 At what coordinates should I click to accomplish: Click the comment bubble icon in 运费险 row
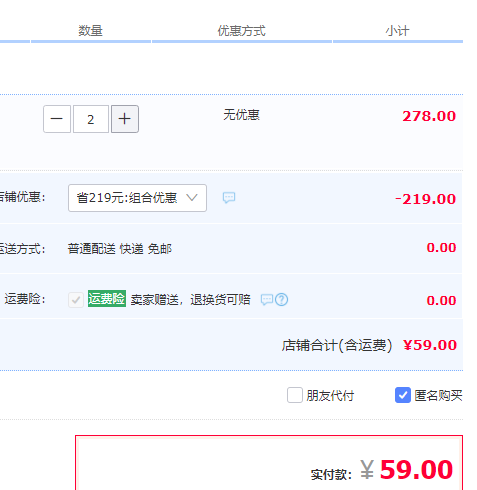coord(267,300)
